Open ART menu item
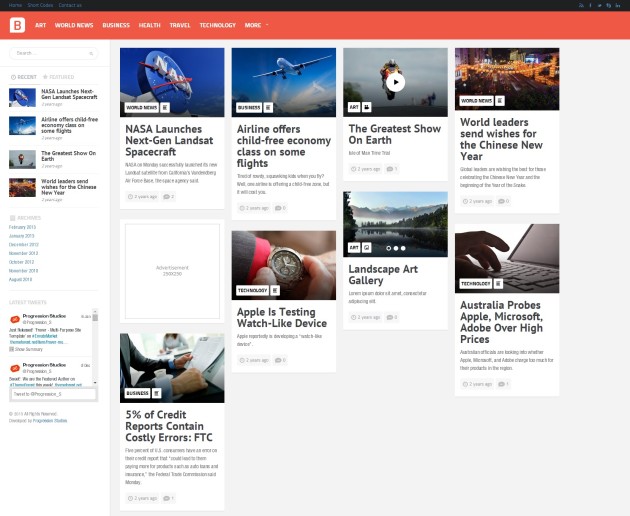This screenshot has width=630, height=516. [41, 25]
